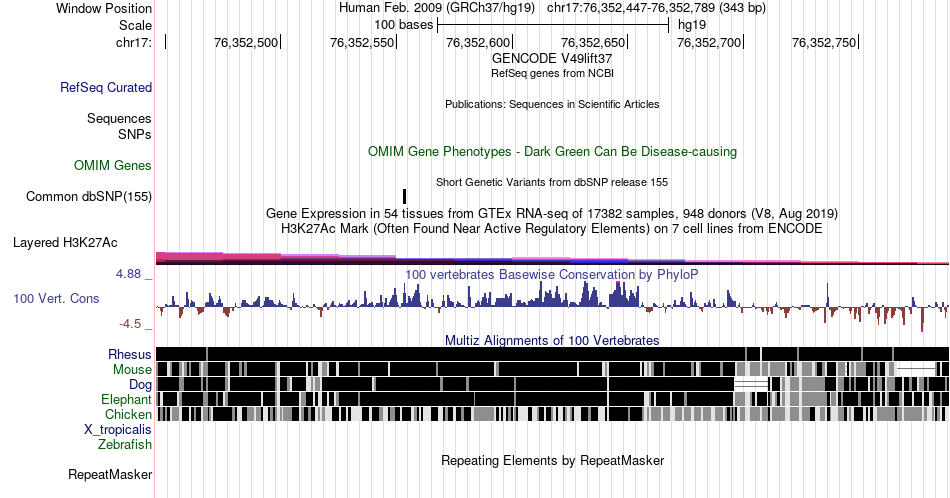This screenshot has width=950, height=498.
Task: Click the hg19 label beside the scale bar
Action: coord(692,25)
